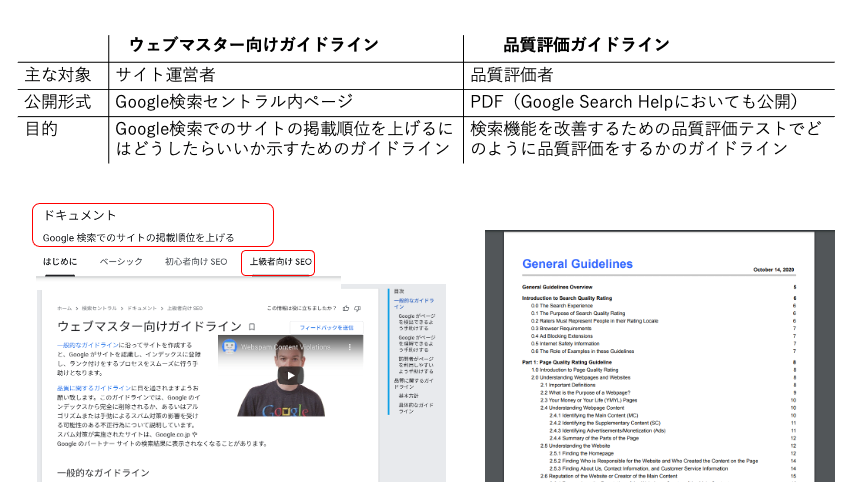
Task: Click the 目的 row label
Action: click(x=41, y=129)
